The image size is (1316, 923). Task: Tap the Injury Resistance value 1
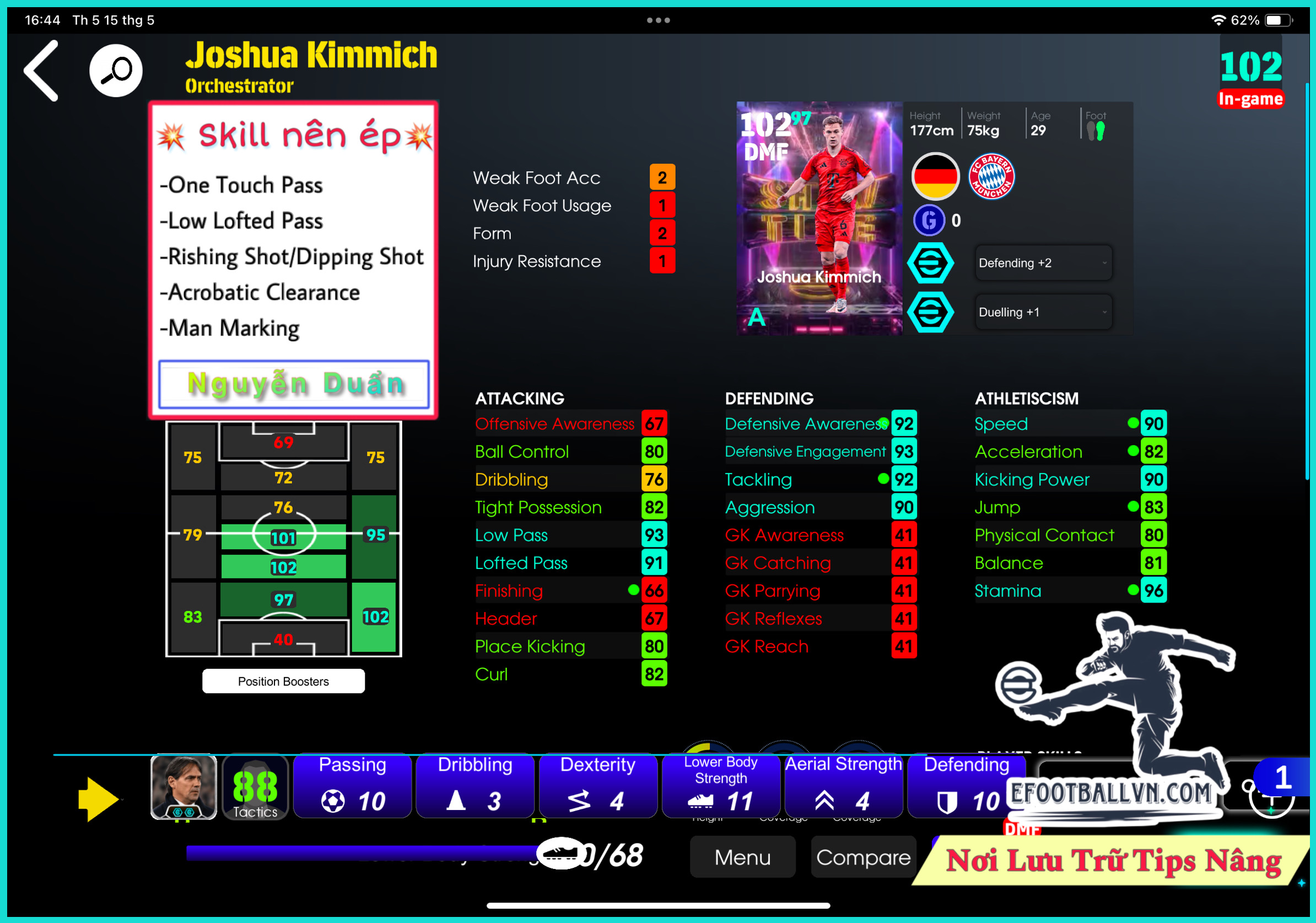click(662, 261)
